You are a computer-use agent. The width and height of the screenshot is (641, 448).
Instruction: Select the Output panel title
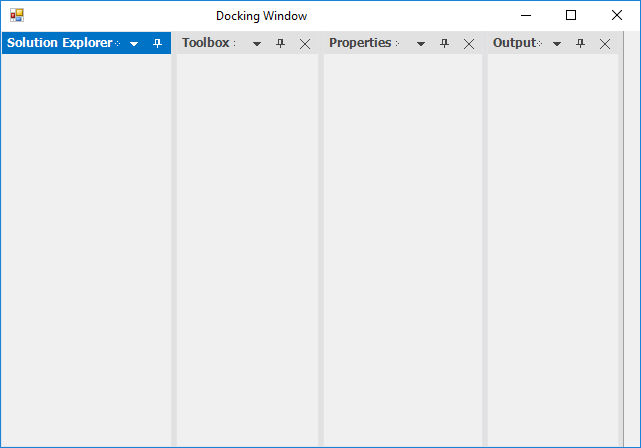(x=515, y=43)
